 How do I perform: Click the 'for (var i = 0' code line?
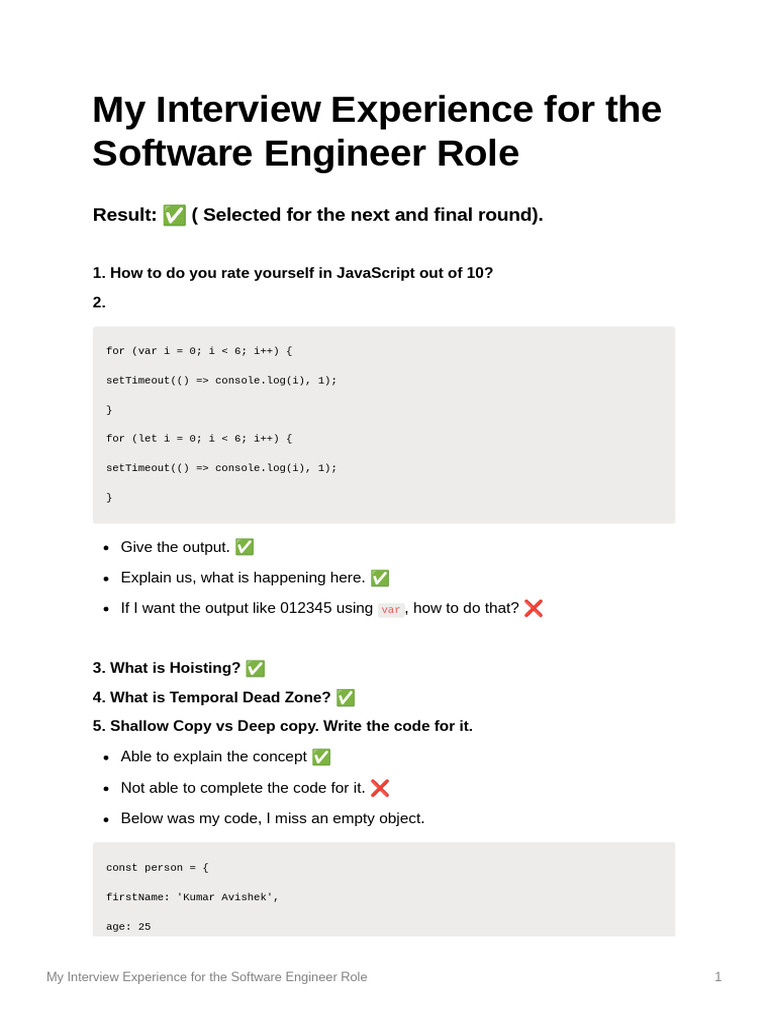pos(199,351)
